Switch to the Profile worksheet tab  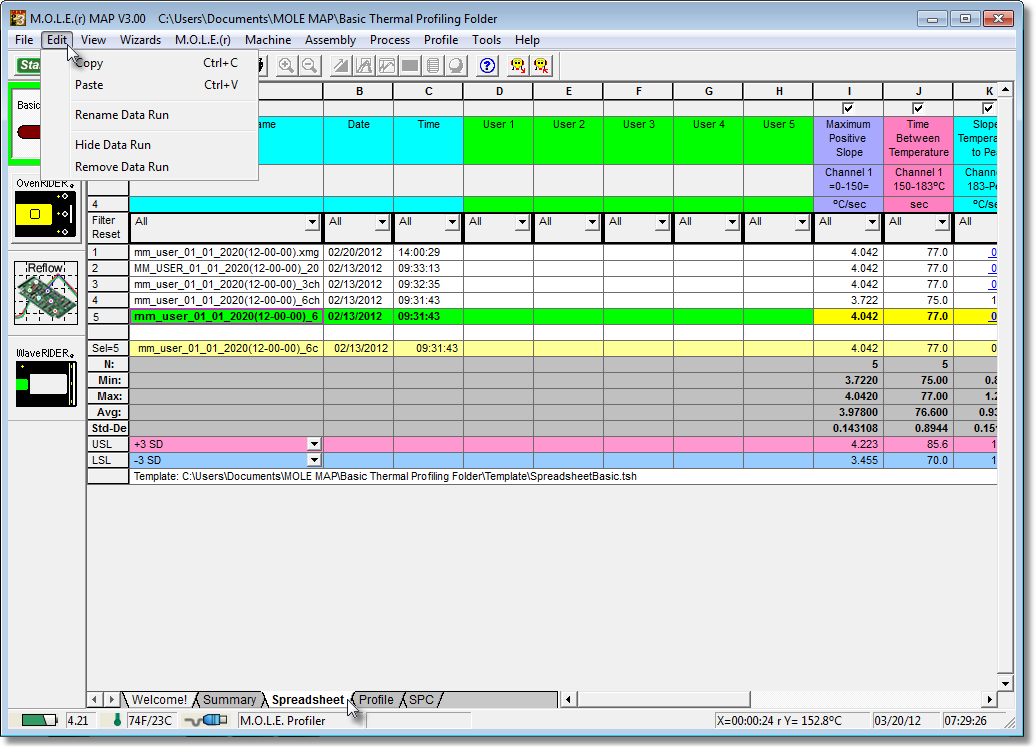[x=376, y=699]
